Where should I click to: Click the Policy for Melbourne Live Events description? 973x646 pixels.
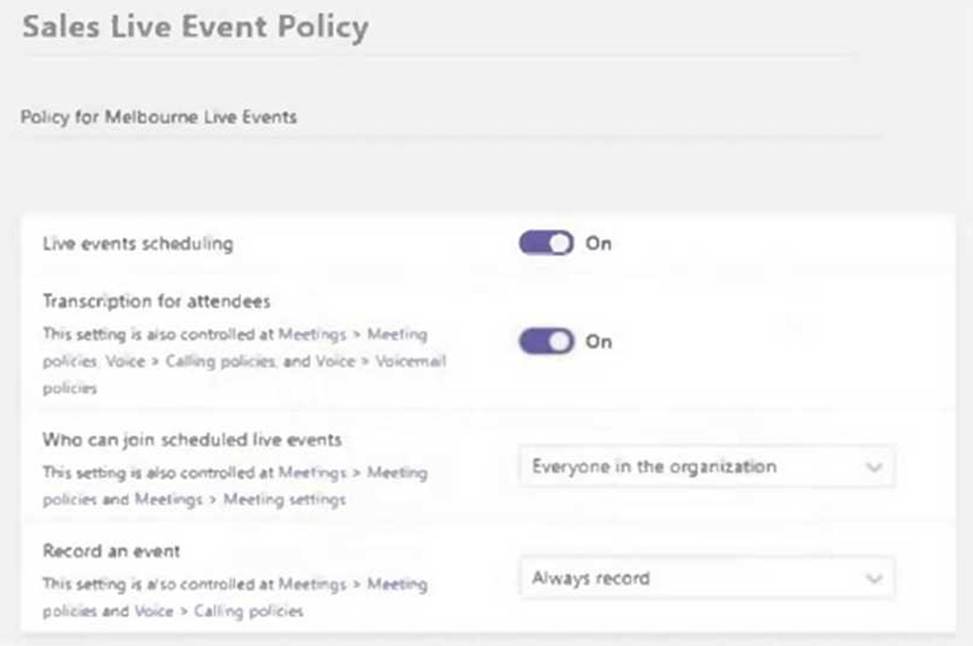click(159, 117)
